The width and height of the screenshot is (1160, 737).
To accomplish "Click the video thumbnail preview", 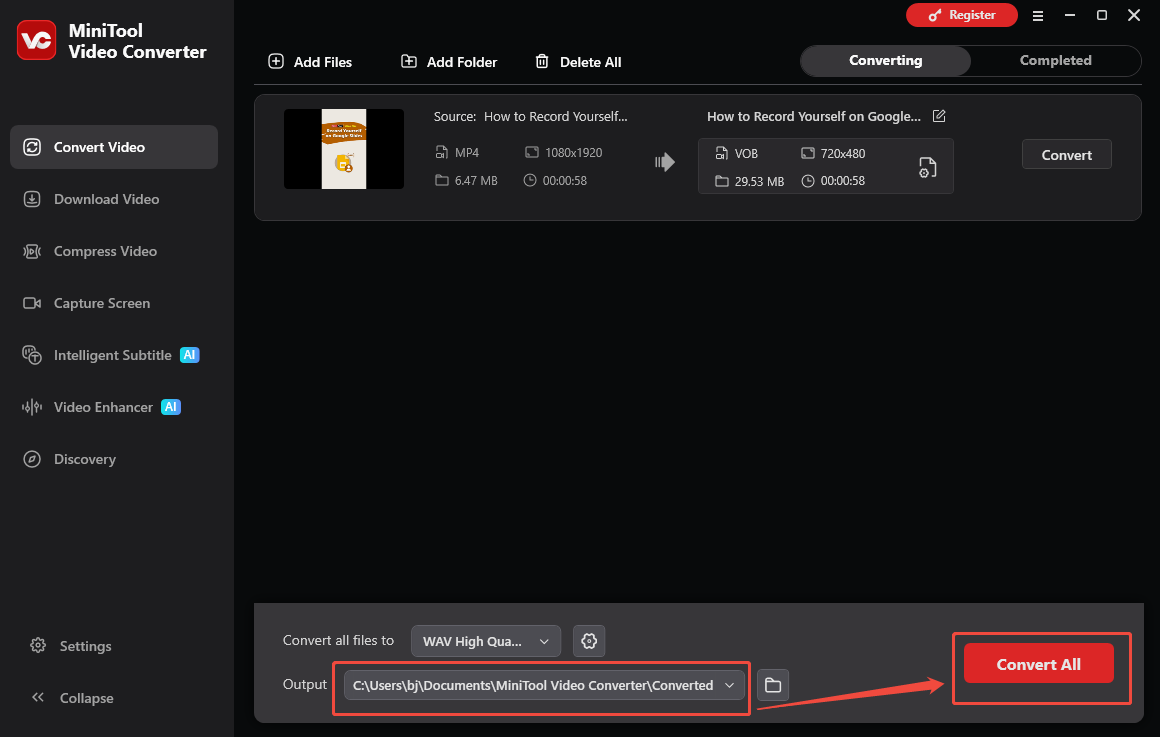I will pos(344,149).
